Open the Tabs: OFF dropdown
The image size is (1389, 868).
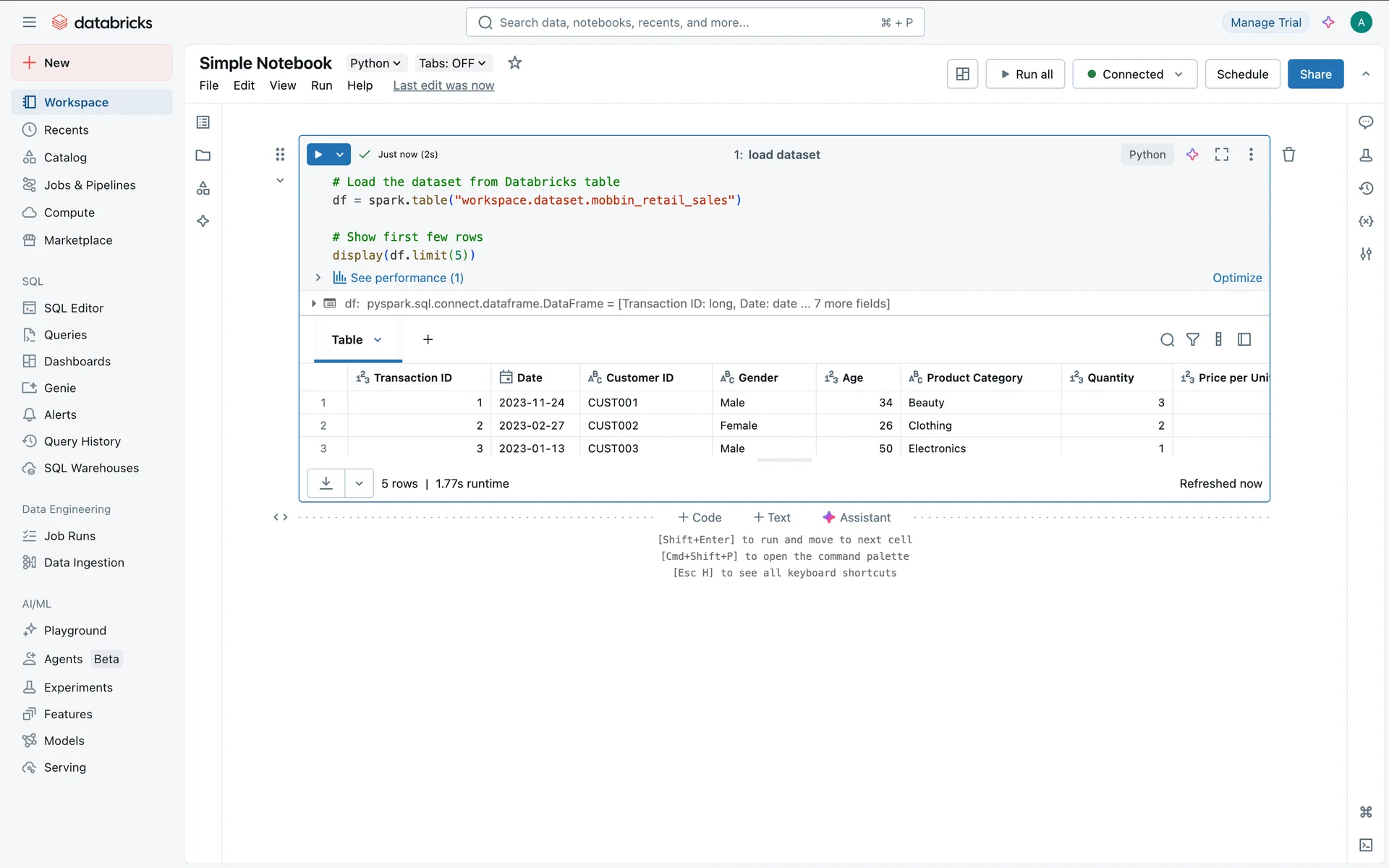(452, 63)
